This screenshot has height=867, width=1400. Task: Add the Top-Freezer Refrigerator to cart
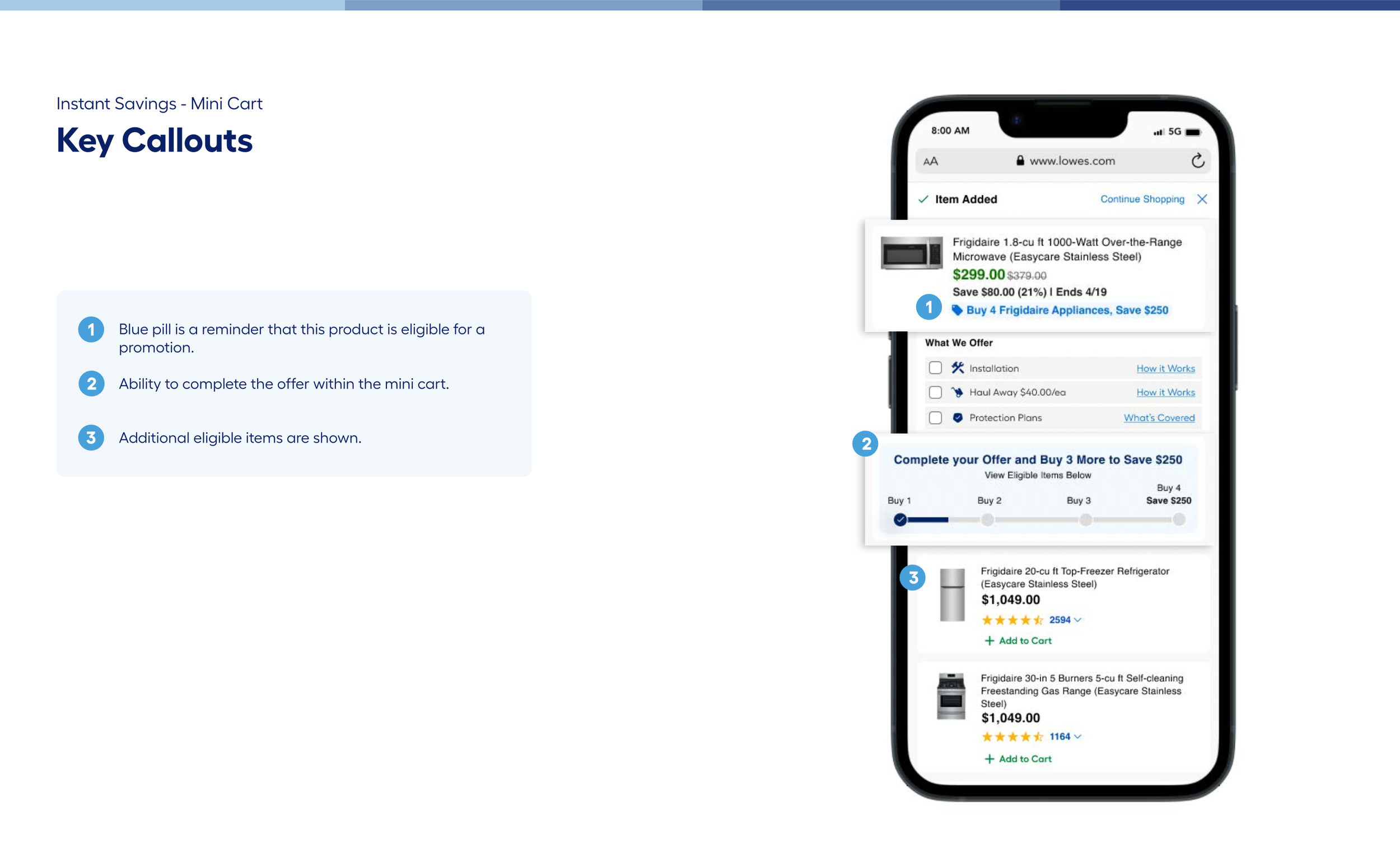pyautogui.click(x=1018, y=640)
